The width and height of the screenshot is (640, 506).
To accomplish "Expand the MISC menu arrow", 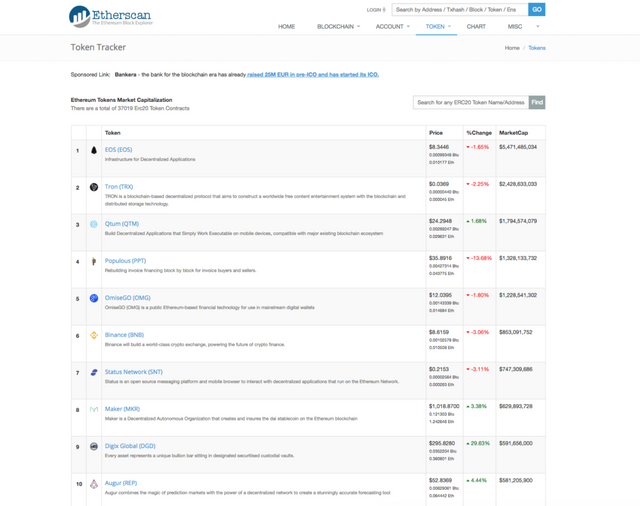I will (538, 27).
